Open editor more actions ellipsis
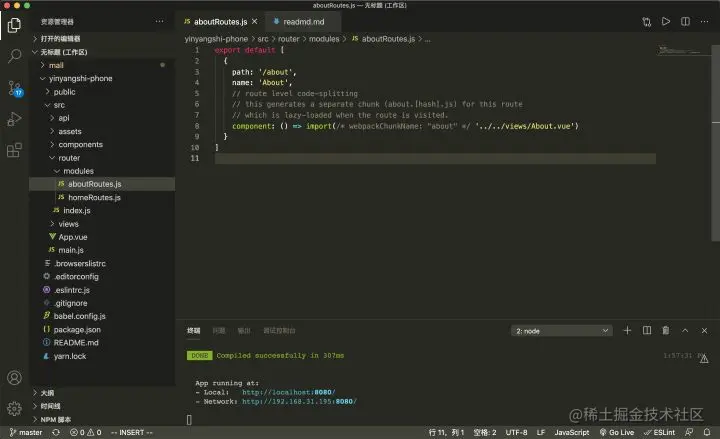Screen dimensions: 720x439 (704, 22)
